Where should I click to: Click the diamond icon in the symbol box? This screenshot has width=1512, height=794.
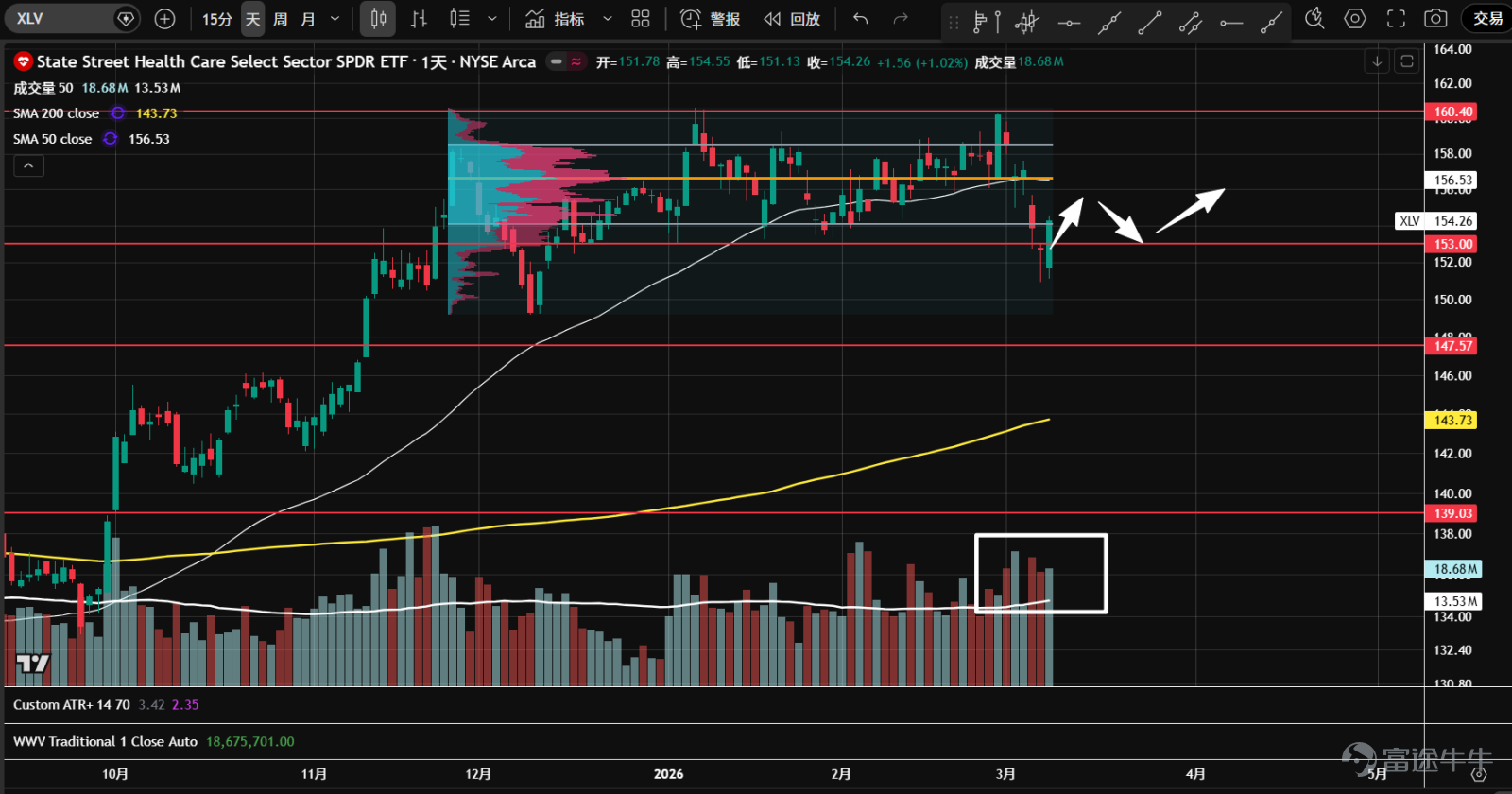(x=126, y=19)
